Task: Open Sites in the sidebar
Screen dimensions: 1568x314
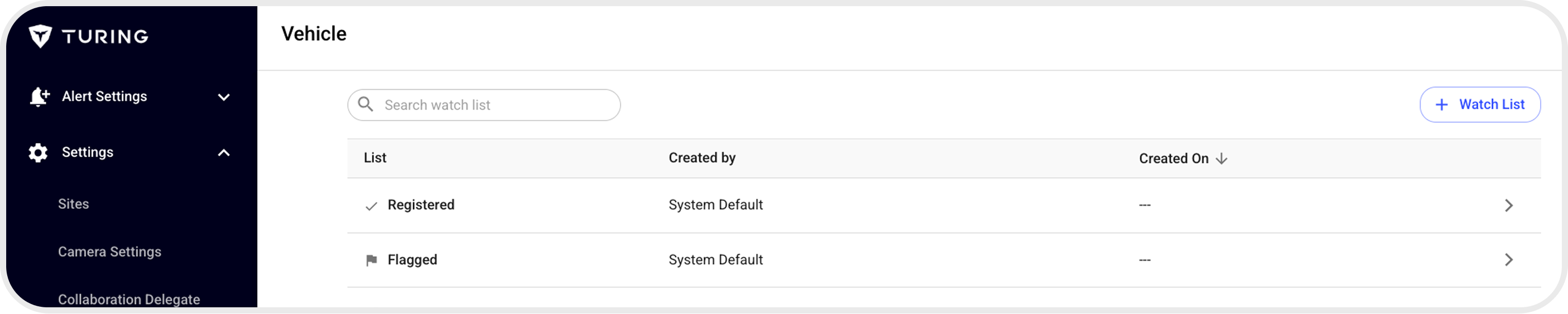Action: 74,204
